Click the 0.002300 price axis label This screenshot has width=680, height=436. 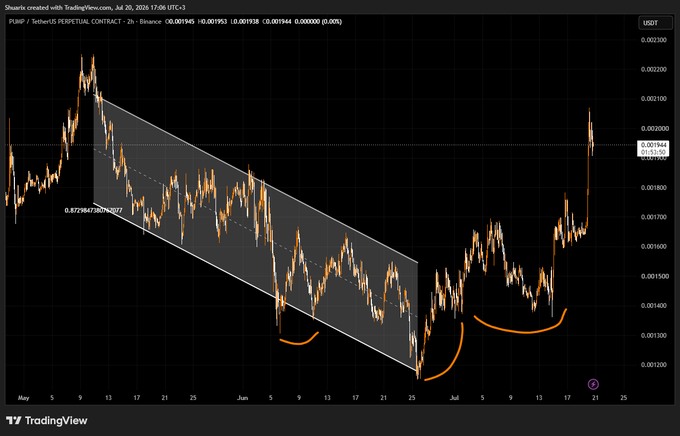654,40
